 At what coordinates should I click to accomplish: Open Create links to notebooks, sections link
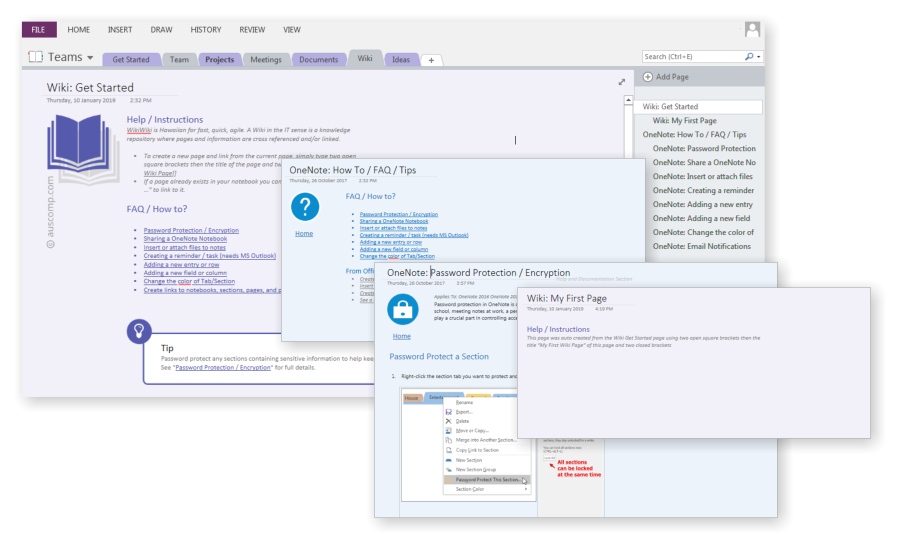[x=212, y=290]
